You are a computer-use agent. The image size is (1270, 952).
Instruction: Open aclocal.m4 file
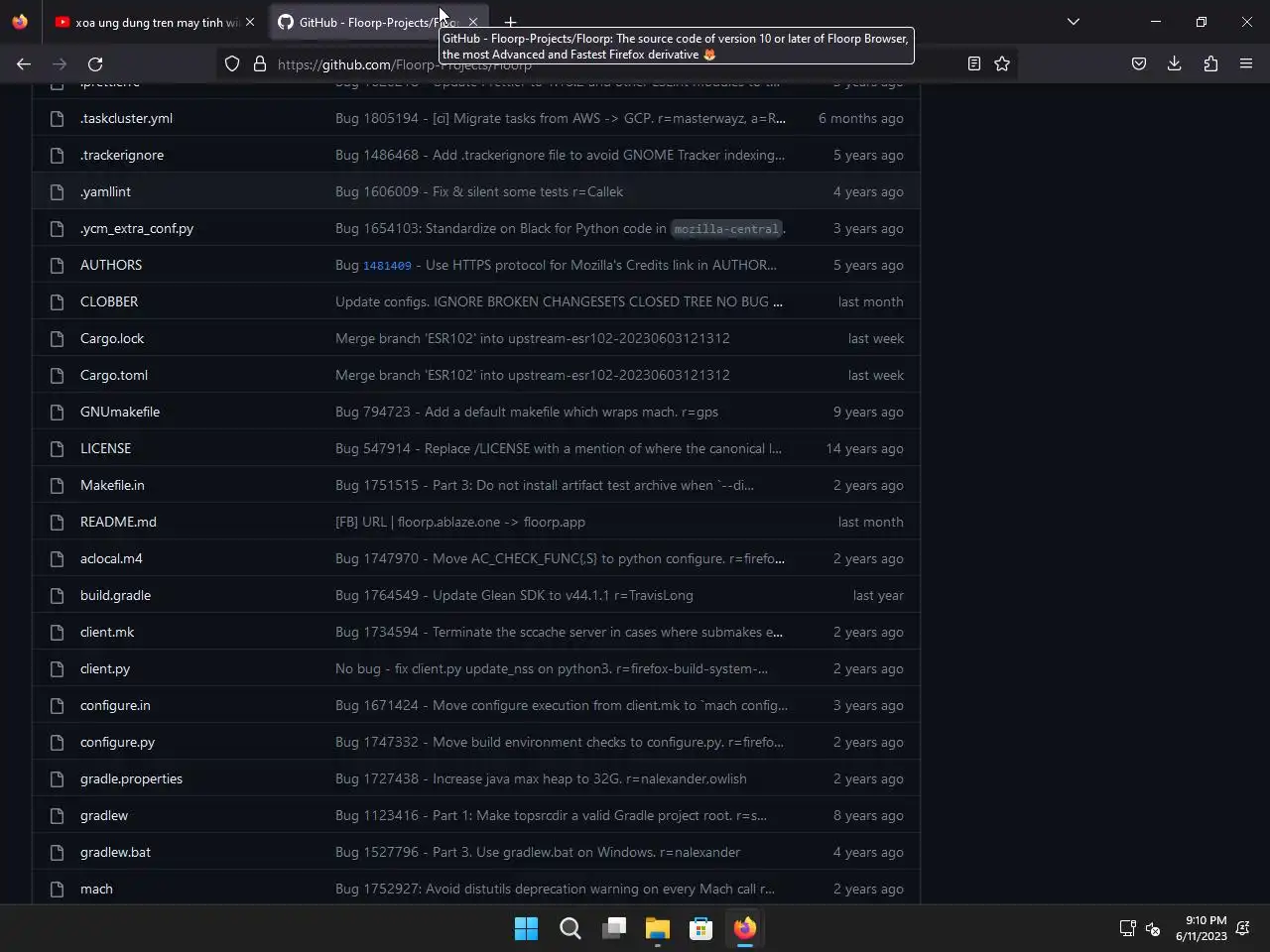tap(111, 558)
